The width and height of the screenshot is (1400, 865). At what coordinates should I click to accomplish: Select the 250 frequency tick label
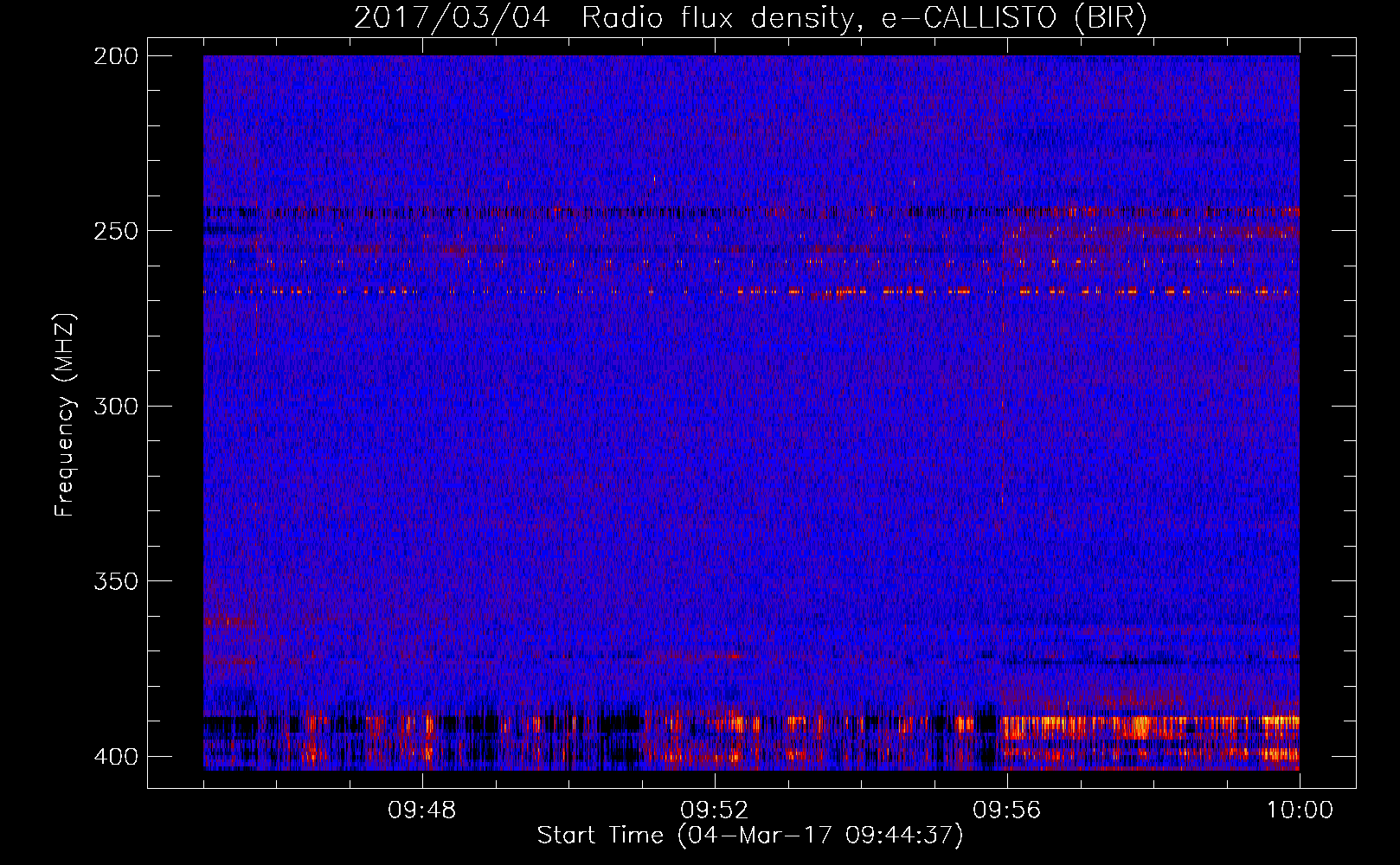pos(115,231)
